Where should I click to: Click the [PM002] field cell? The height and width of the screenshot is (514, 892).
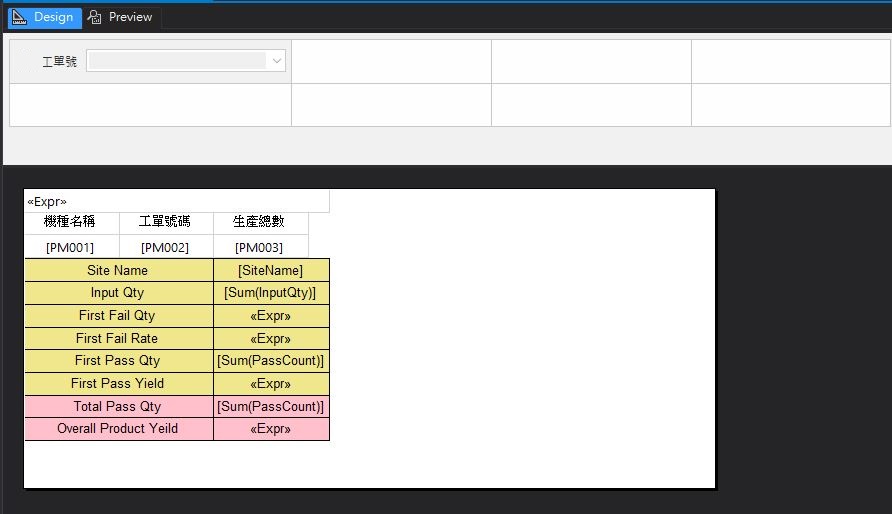165,247
